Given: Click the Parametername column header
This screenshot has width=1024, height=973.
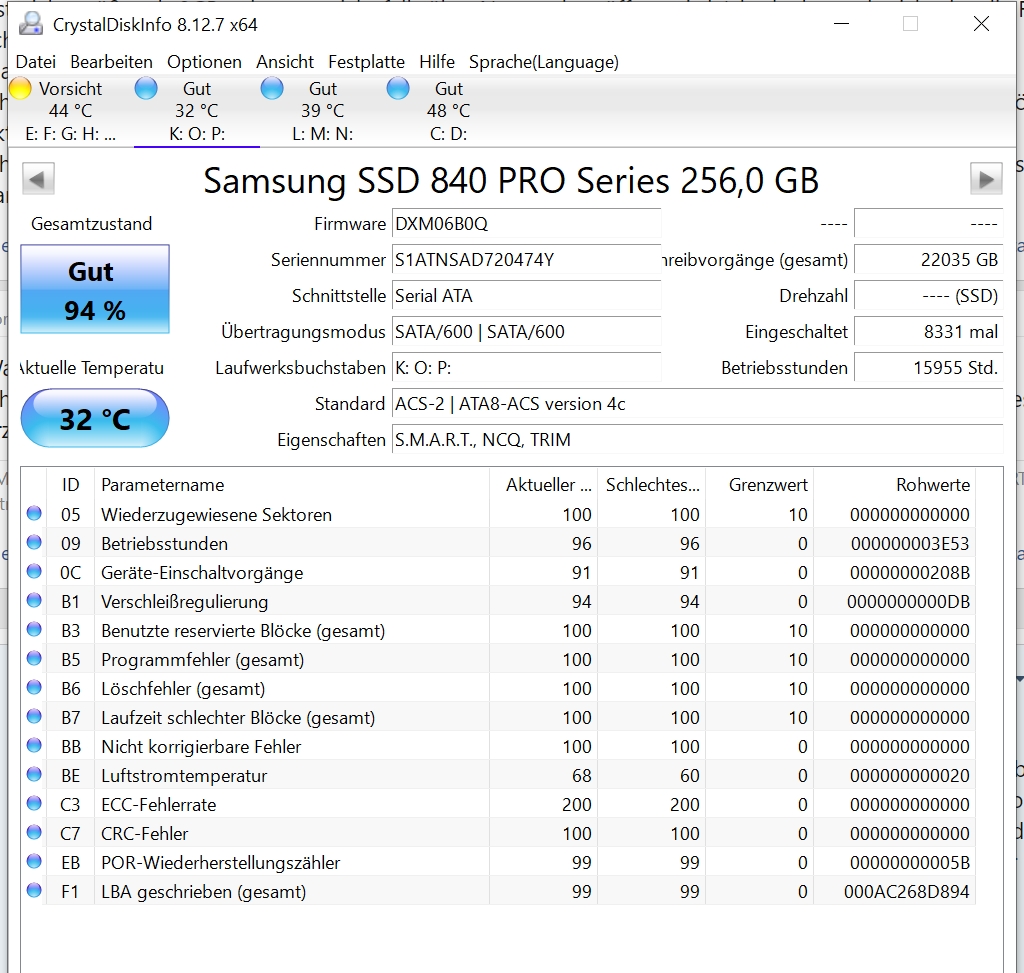Looking at the screenshot, I should [292, 485].
